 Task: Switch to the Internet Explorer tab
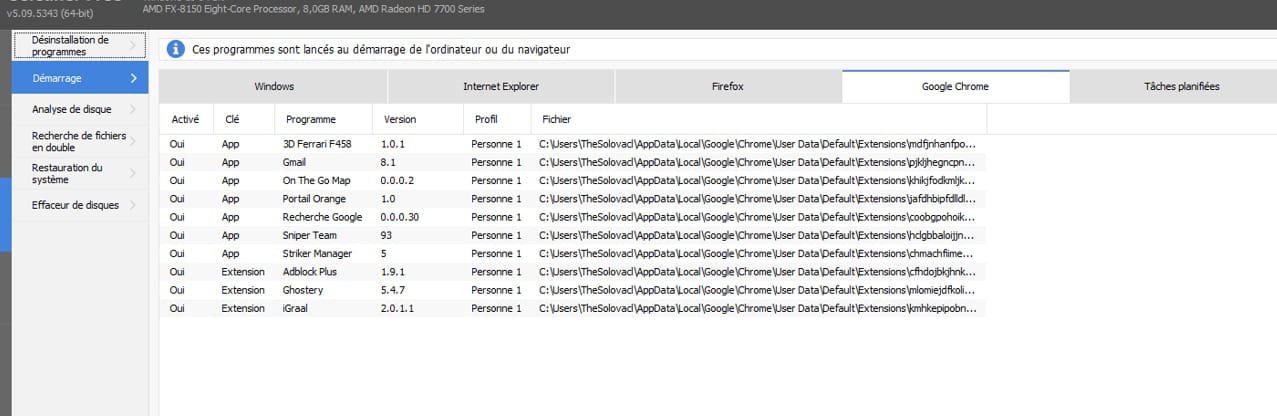[x=501, y=87]
